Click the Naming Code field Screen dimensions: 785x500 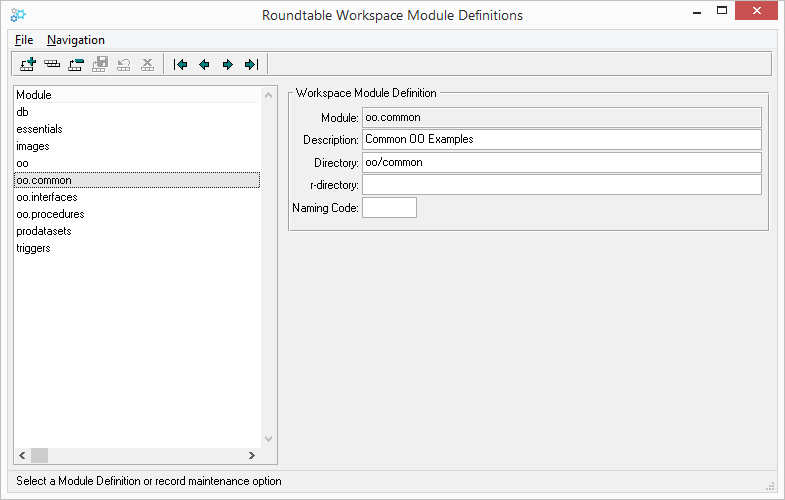tap(389, 208)
